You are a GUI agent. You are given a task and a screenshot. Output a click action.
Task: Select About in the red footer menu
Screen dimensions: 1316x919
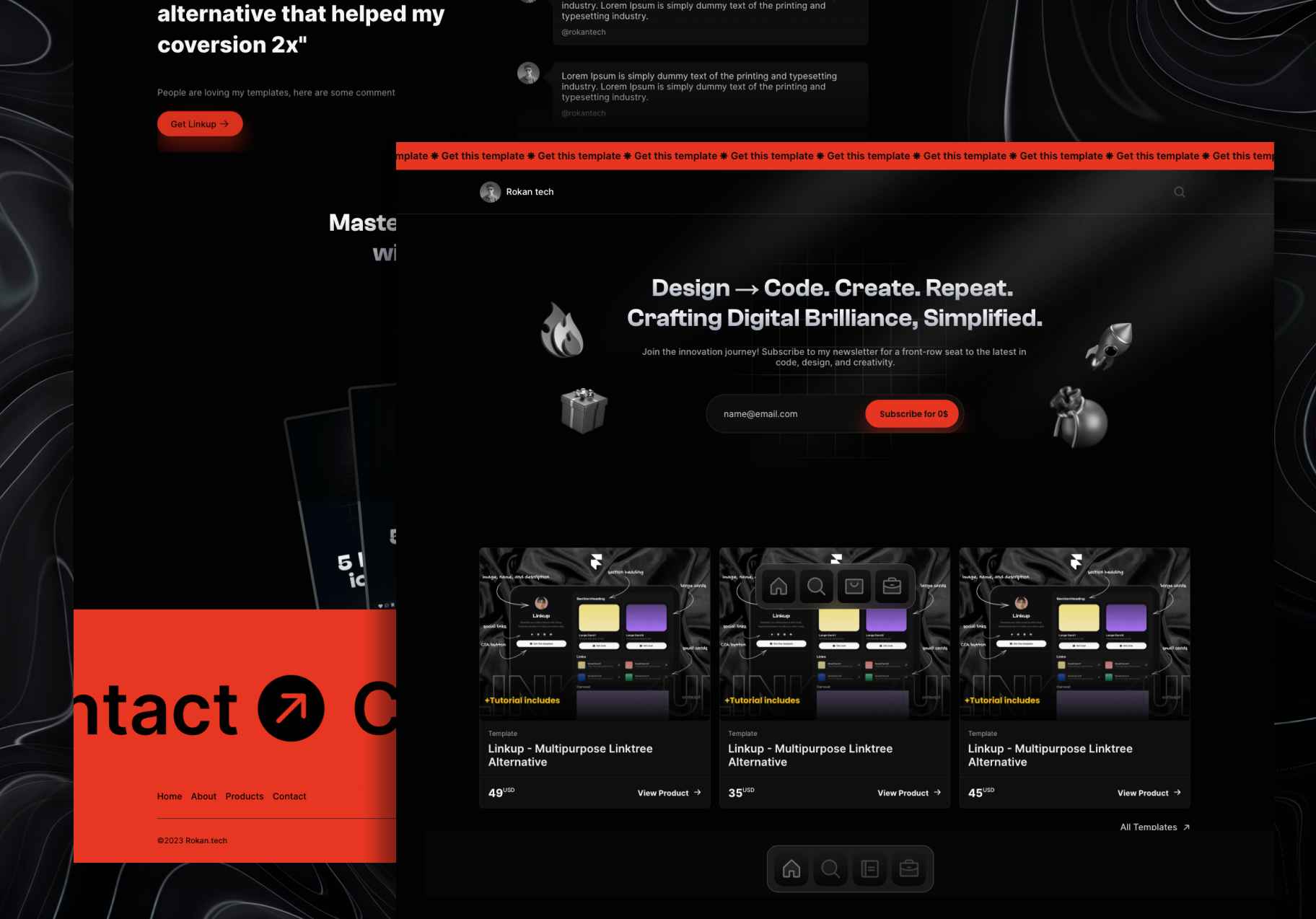(203, 796)
